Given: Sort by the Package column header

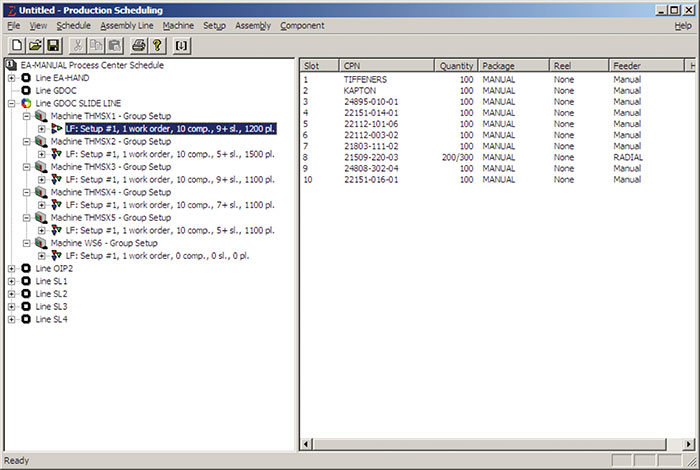Looking at the screenshot, I should click(514, 66).
